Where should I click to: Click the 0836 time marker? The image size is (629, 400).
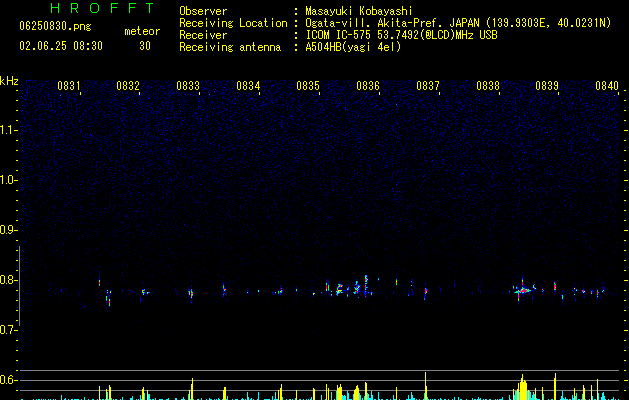tap(368, 86)
